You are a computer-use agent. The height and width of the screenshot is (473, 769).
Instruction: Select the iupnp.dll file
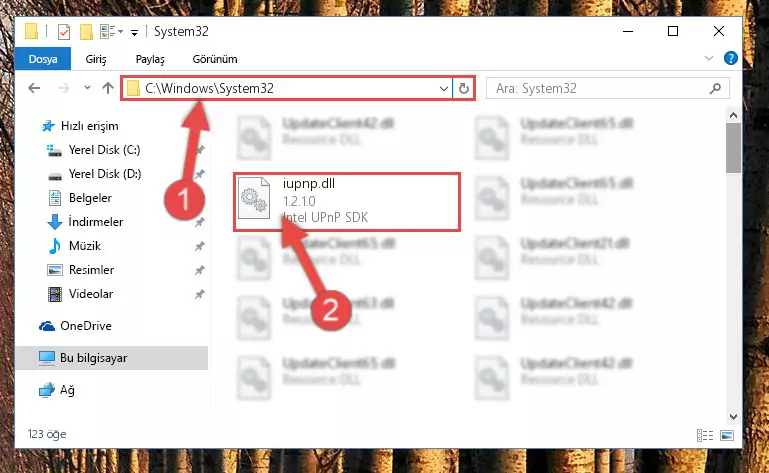(x=347, y=201)
